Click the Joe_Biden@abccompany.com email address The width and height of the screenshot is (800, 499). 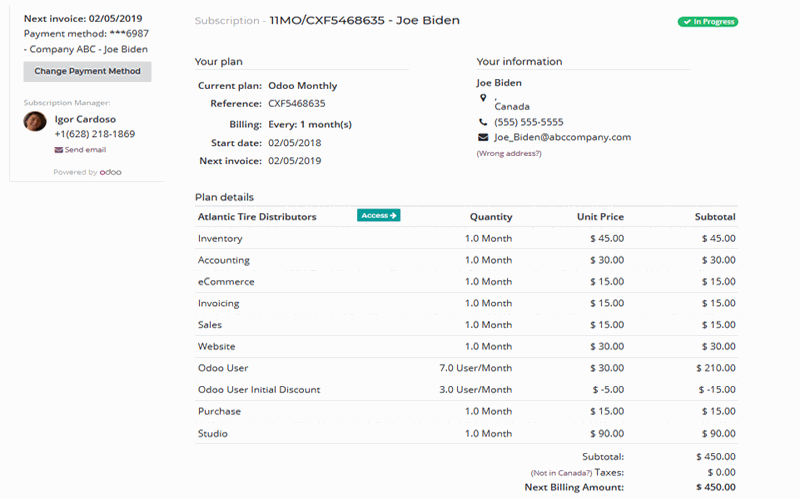(x=562, y=137)
